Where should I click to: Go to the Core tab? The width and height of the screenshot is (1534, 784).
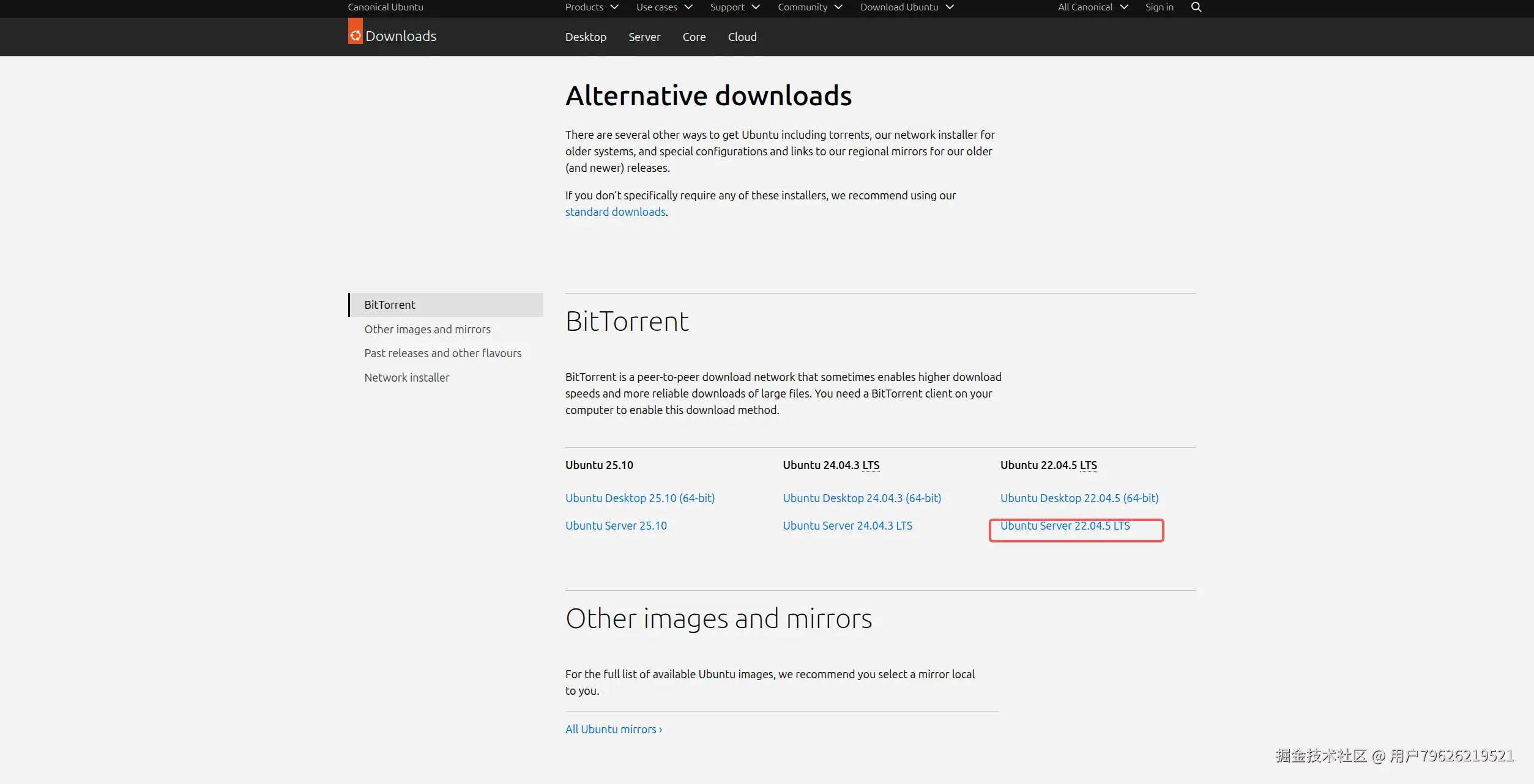click(x=694, y=37)
